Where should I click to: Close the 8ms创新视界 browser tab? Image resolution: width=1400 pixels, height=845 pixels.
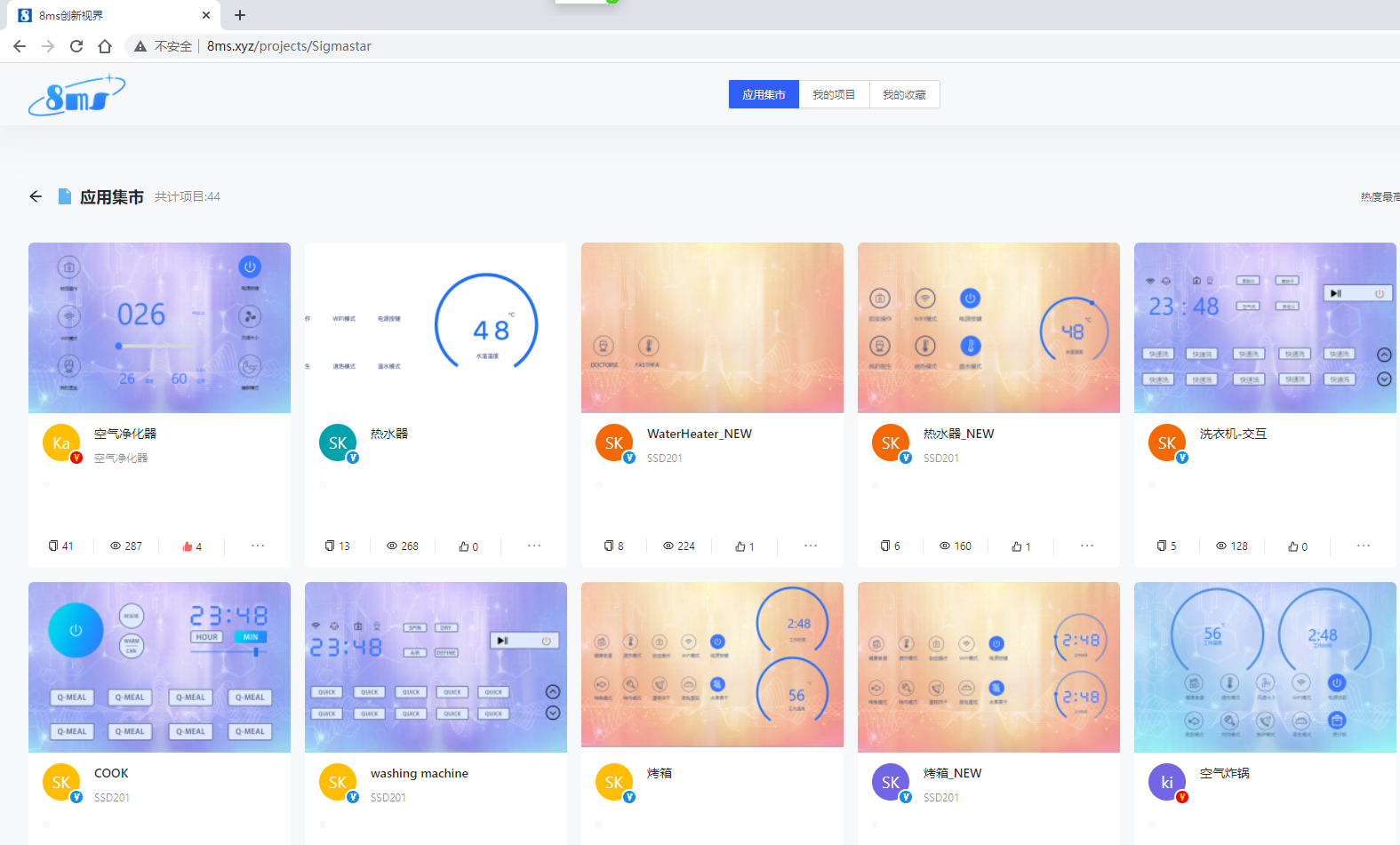[206, 15]
